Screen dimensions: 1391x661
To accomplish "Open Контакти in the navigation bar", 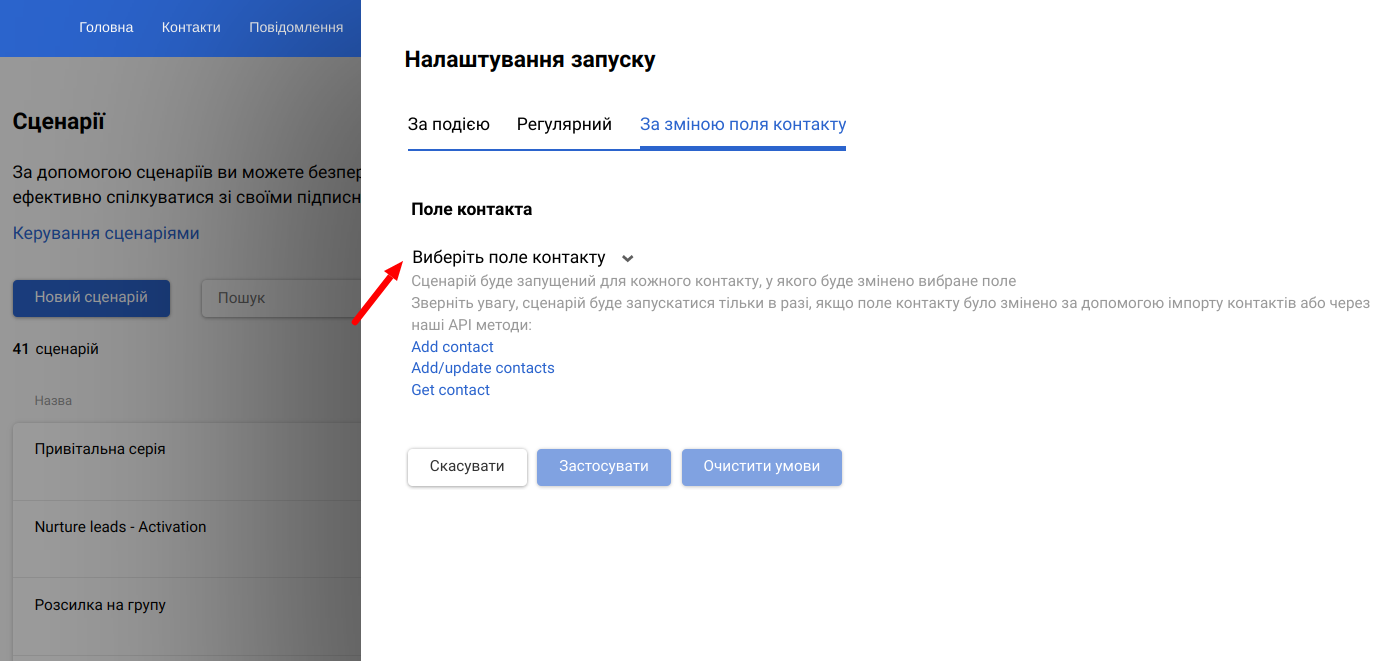I will [x=191, y=28].
